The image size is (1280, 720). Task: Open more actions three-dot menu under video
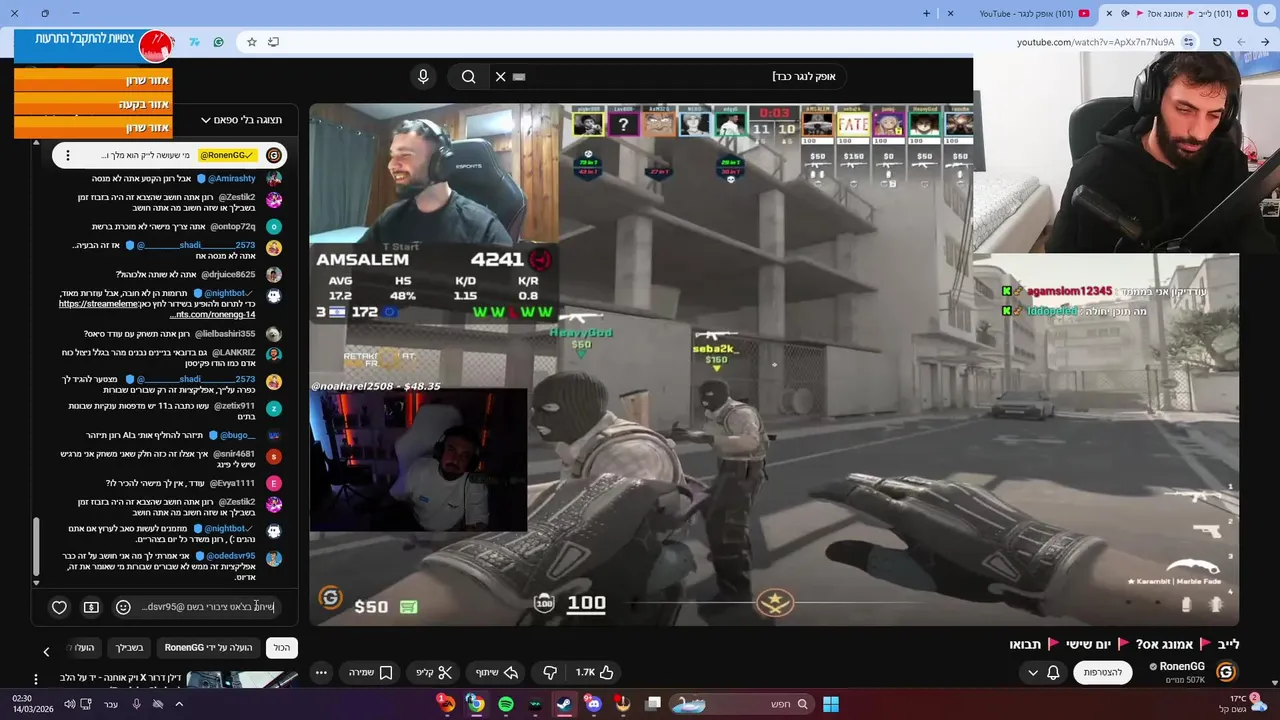tap(321, 673)
